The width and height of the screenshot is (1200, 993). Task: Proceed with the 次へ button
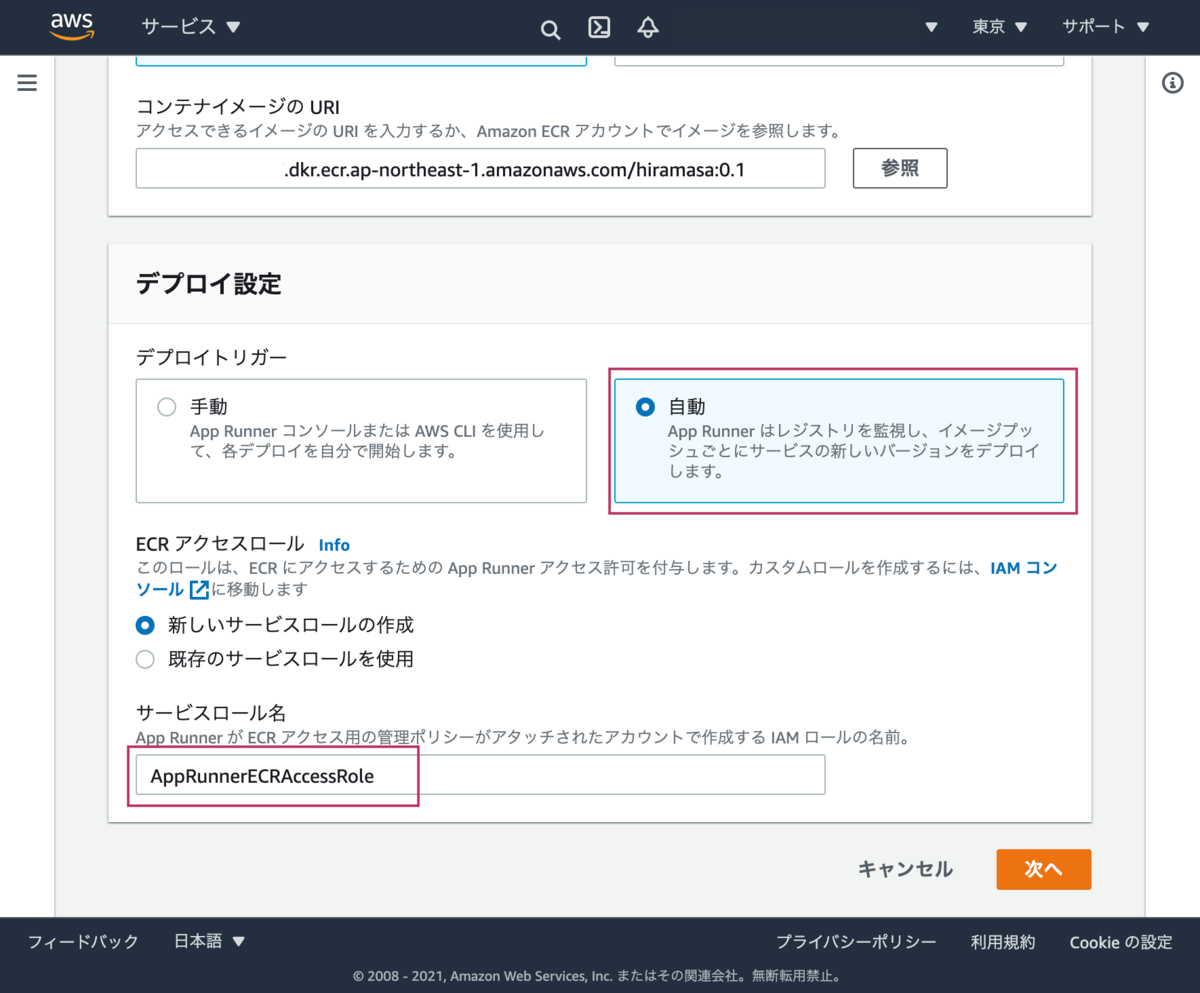click(1043, 869)
